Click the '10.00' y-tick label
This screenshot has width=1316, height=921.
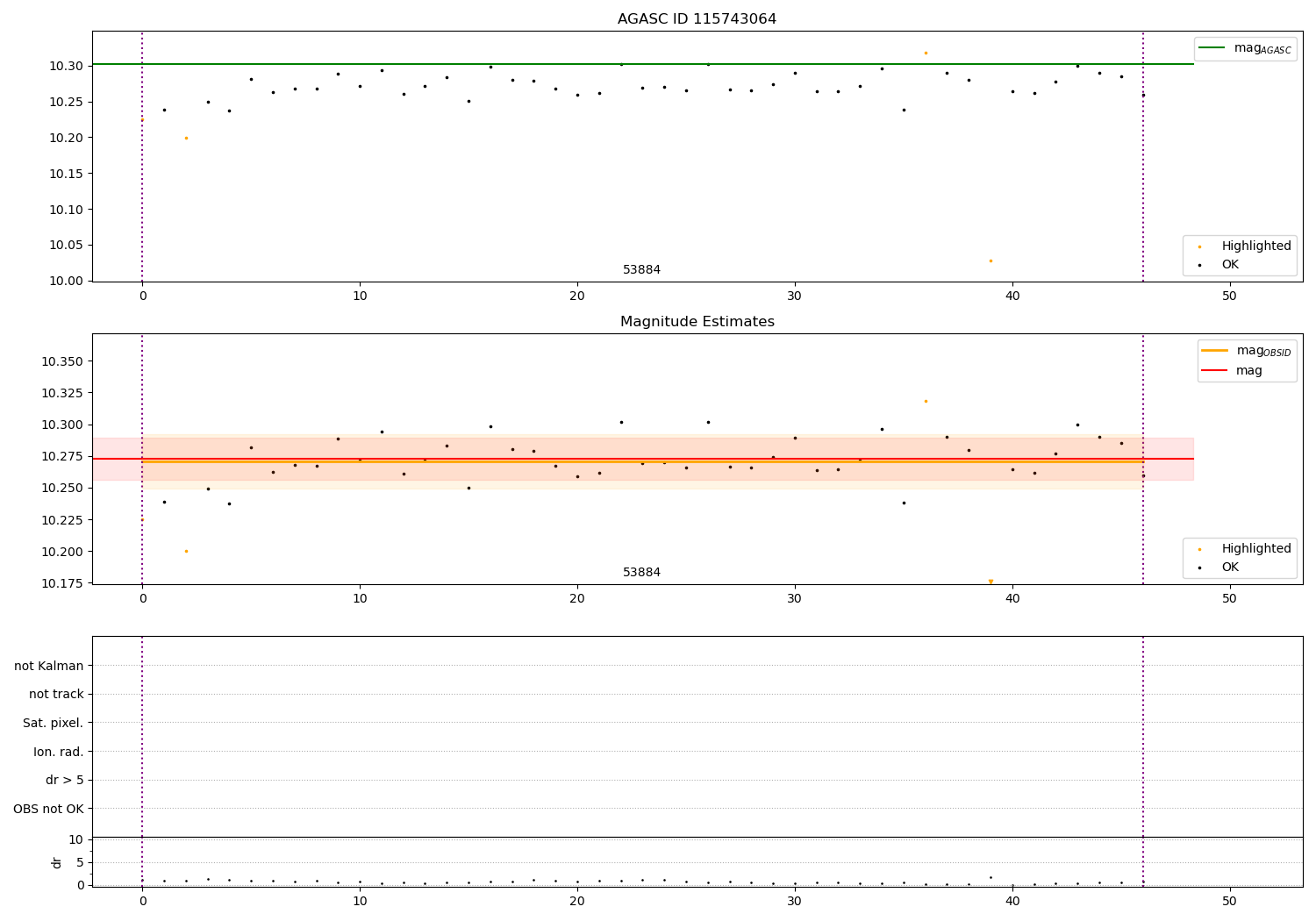click(x=66, y=281)
